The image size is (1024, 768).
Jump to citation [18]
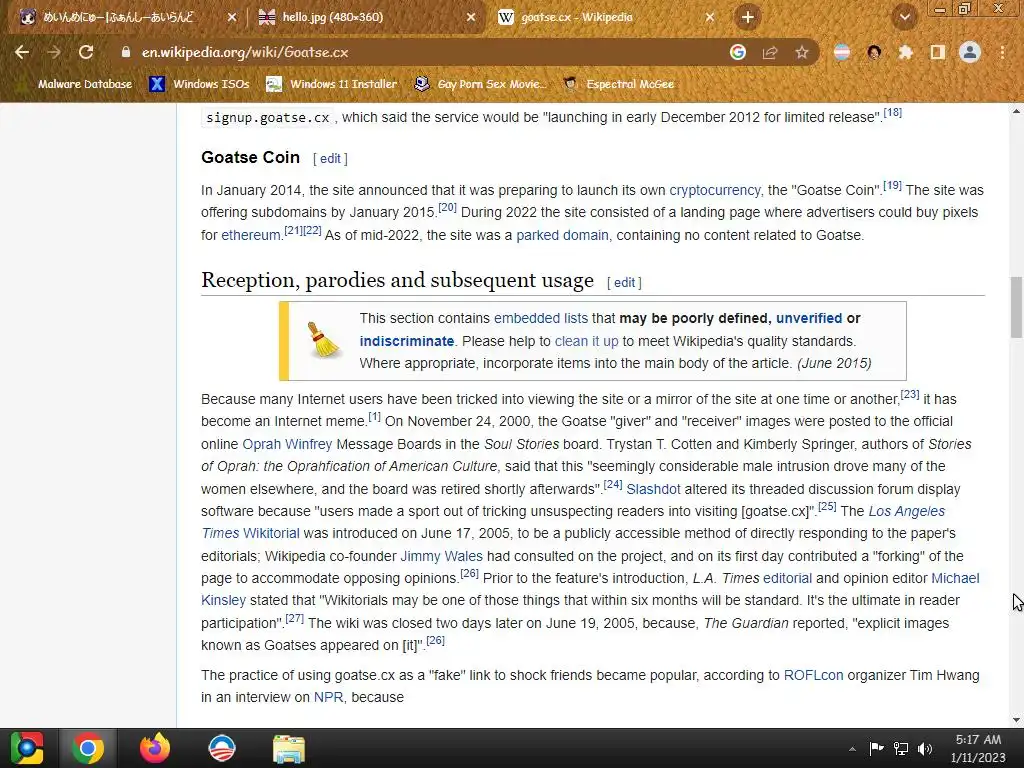893,113
